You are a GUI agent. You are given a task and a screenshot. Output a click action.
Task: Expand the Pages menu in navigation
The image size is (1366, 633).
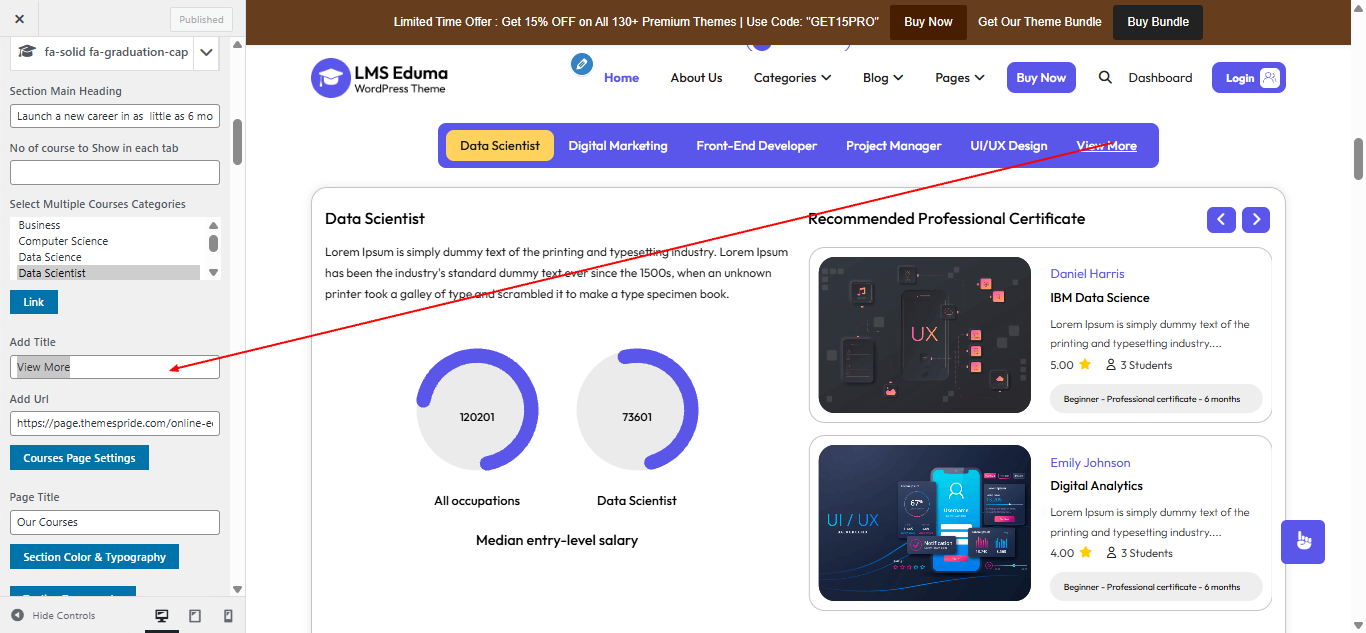[x=959, y=78]
